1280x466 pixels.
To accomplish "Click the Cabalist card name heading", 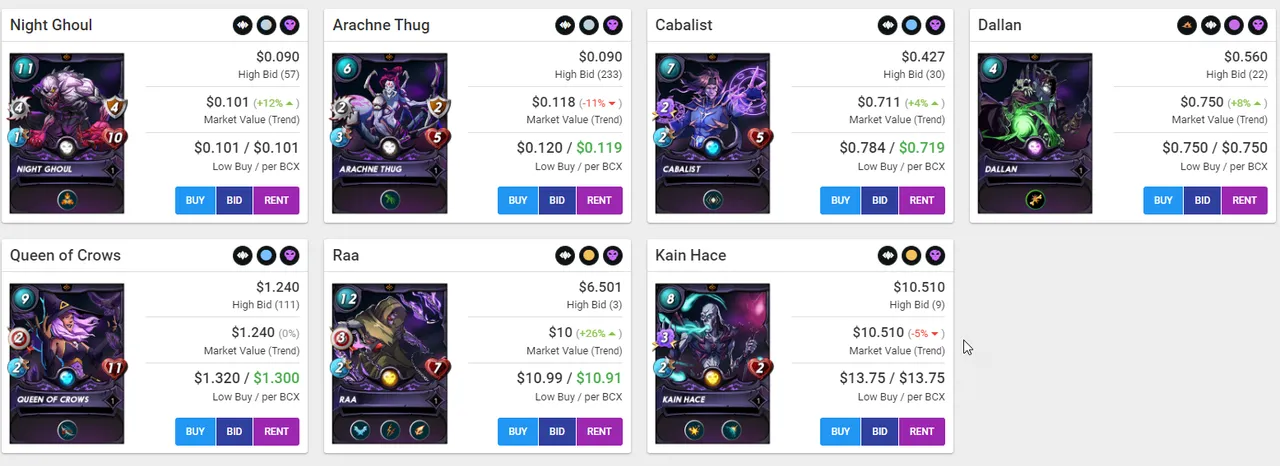I will point(684,25).
